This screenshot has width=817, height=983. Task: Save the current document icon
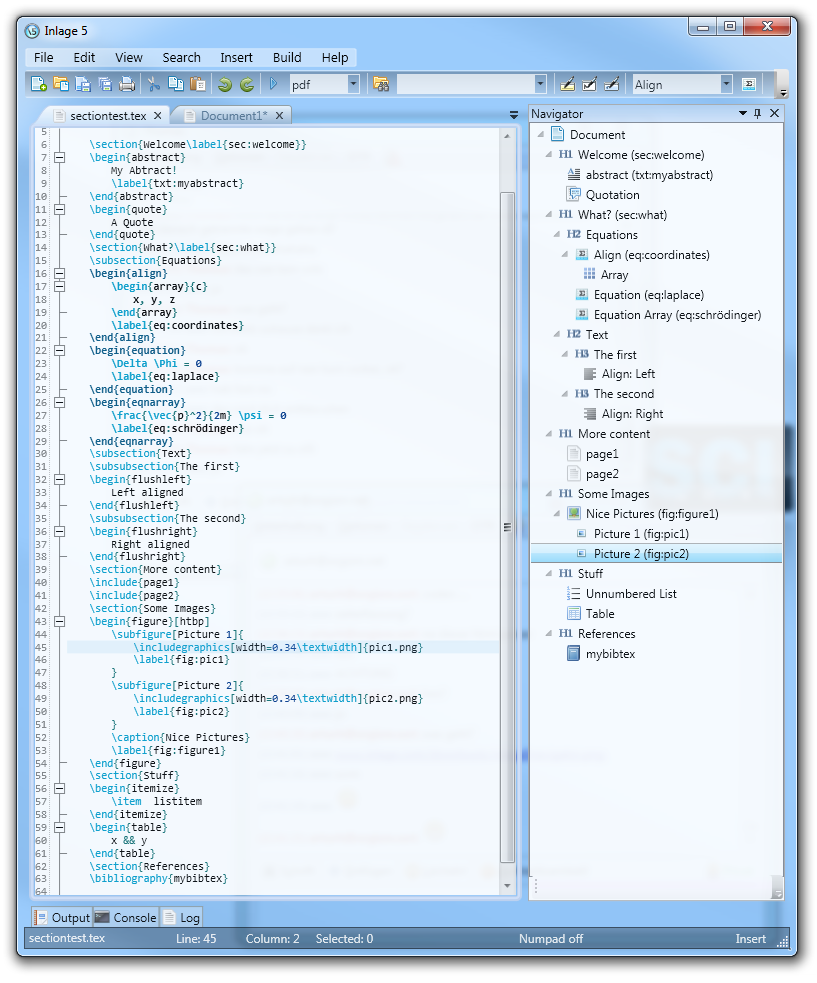83,84
